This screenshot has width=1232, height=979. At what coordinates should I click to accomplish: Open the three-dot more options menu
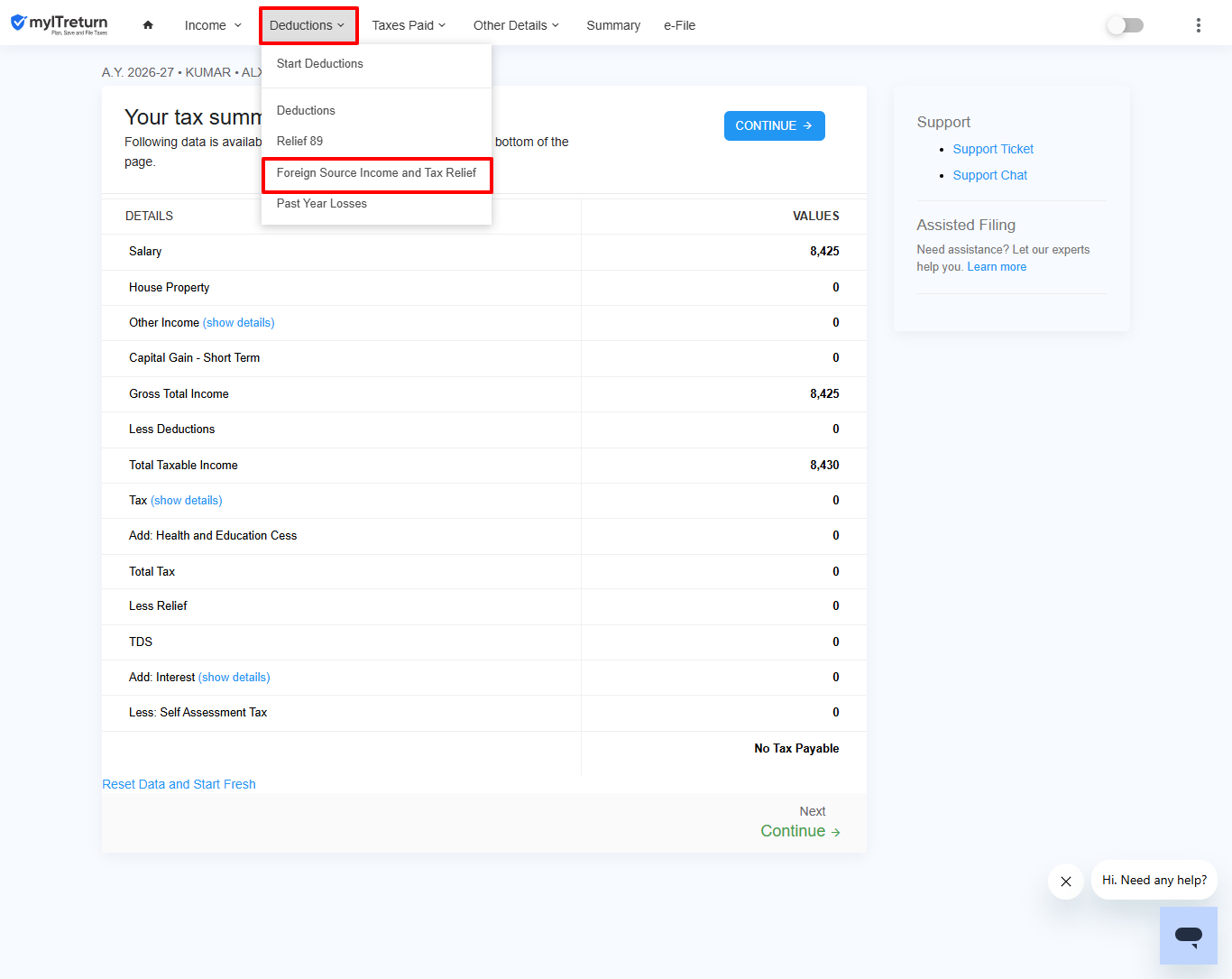(1198, 25)
